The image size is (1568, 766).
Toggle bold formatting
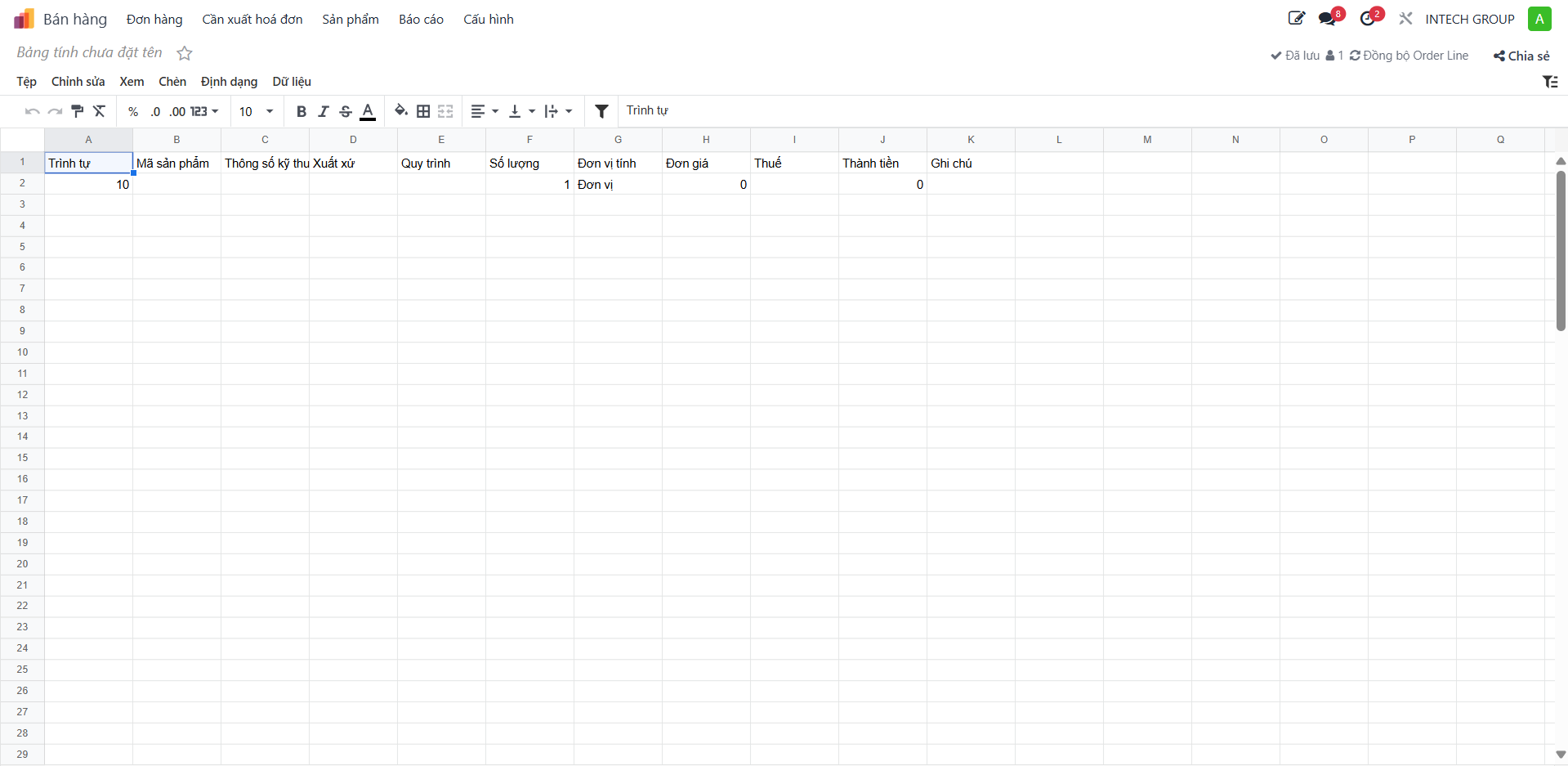click(x=302, y=112)
